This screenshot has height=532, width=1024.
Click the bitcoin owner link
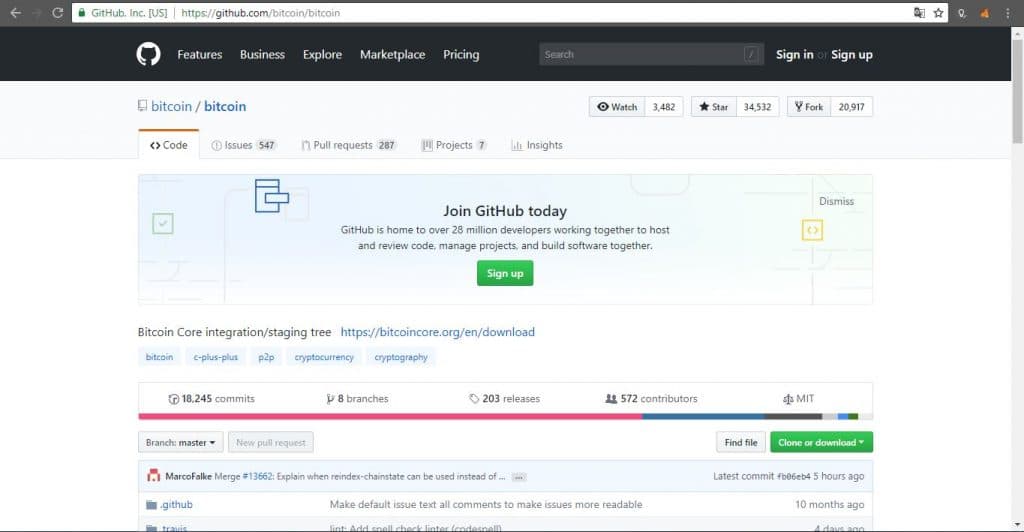point(171,106)
